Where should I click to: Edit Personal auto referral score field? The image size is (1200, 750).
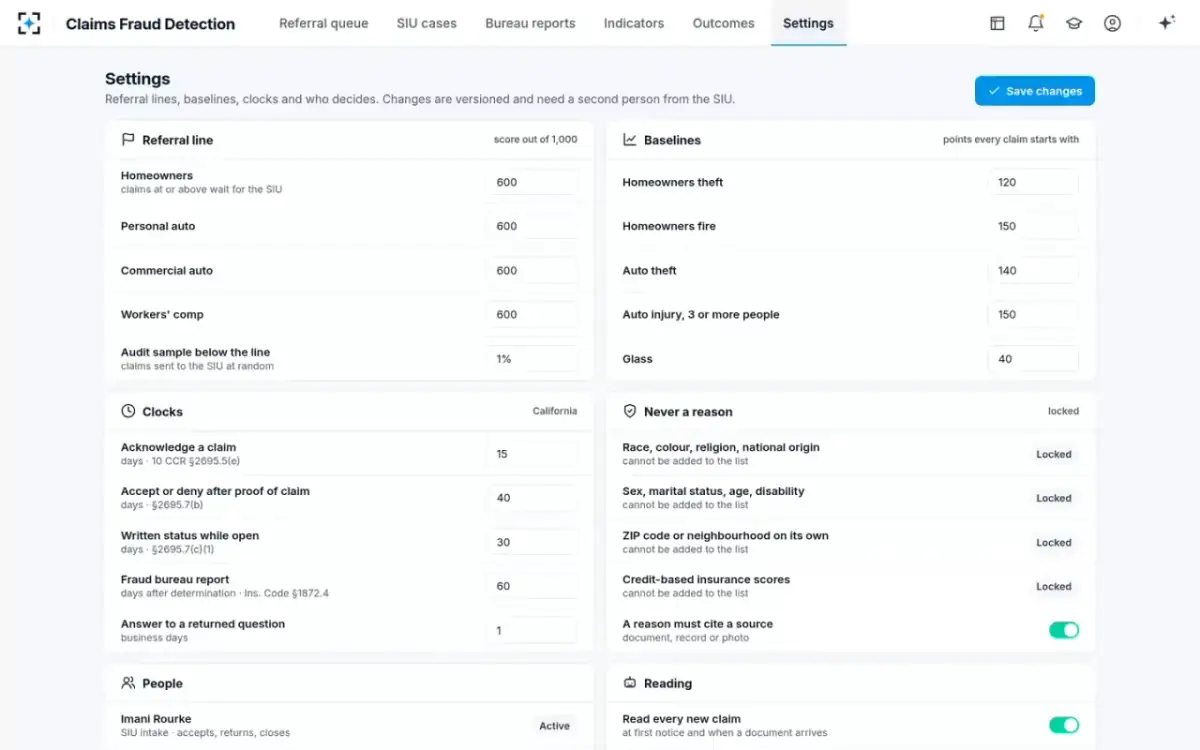click(x=532, y=226)
